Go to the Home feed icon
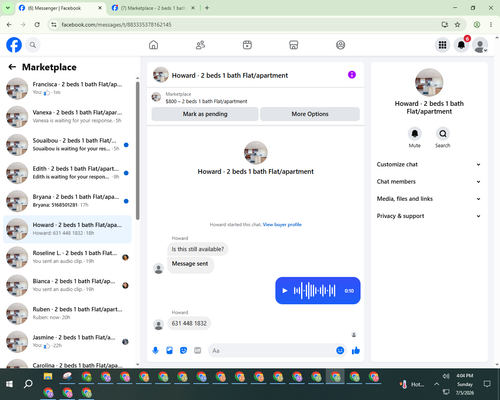The image size is (500, 400). [x=153, y=45]
